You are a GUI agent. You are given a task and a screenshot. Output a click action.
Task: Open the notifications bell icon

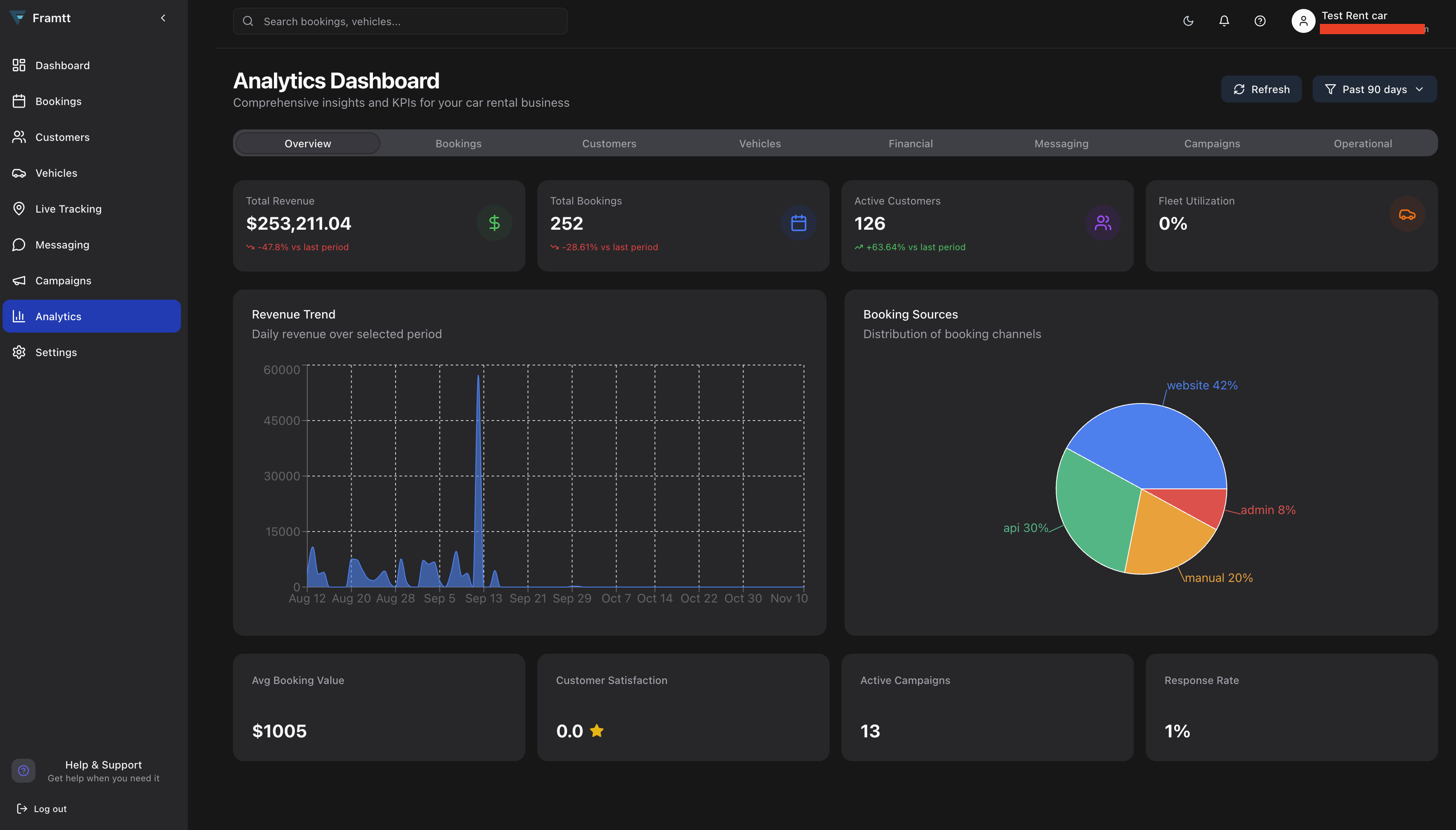click(x=1223, y=21)
